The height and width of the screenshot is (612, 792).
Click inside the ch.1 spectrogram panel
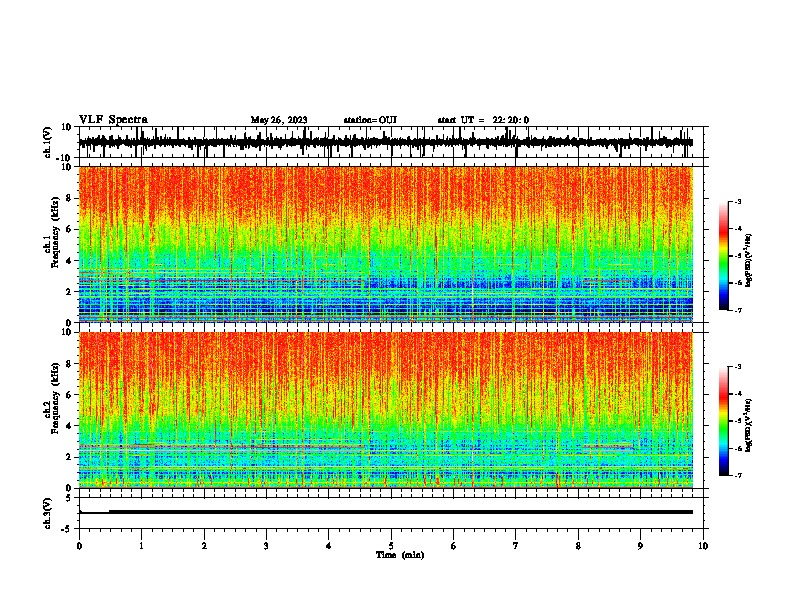click(386, 244)
